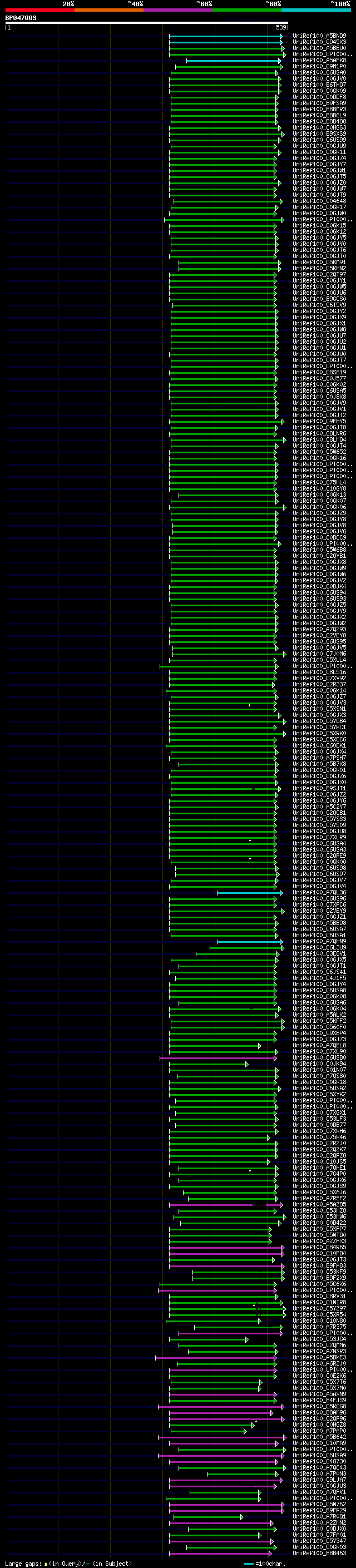Select the UniRef100_A5ALK2 label
This screenshot has width=356, height=1568.
319,1015
